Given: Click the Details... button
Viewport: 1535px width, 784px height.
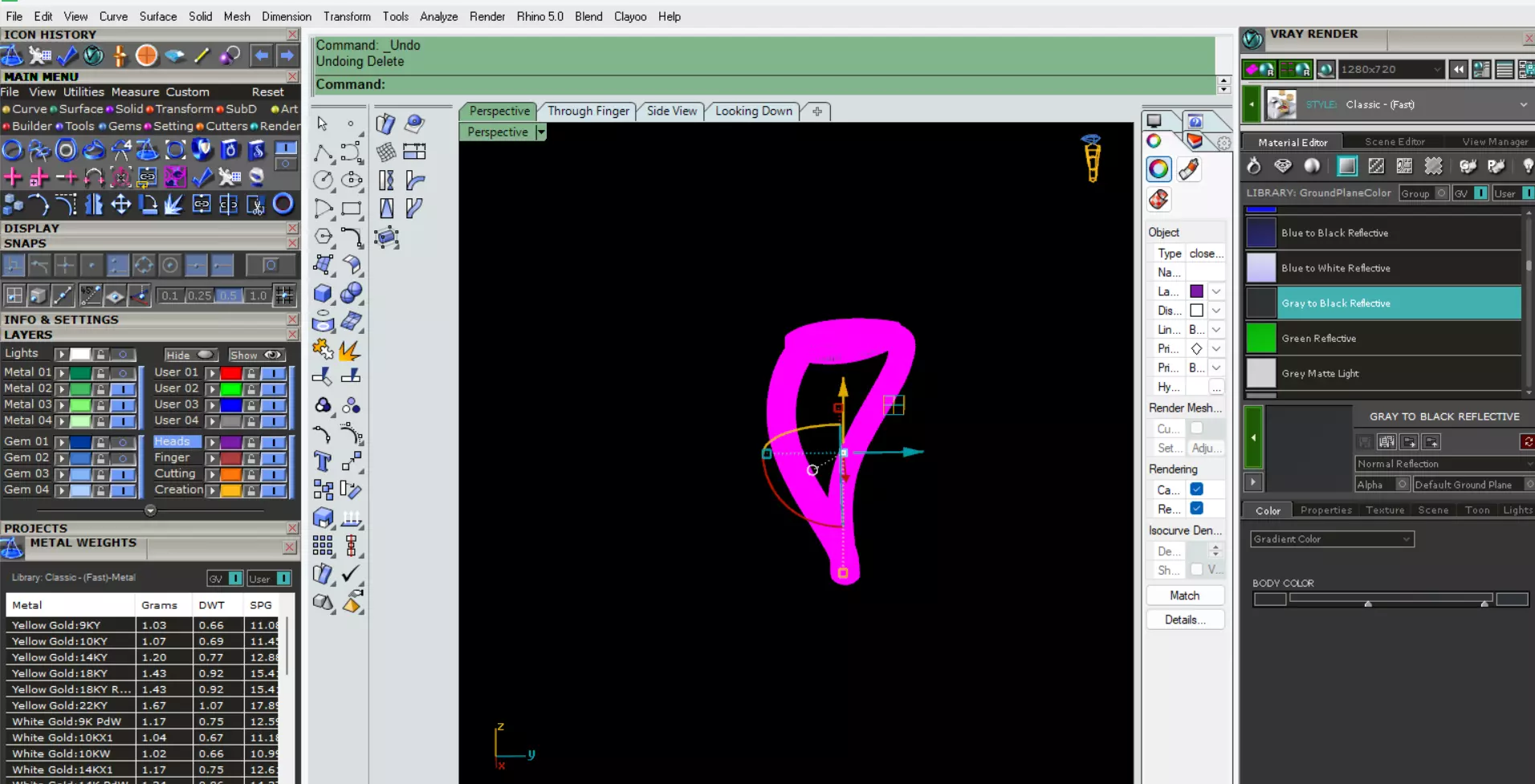Looking at the screenshot, I should (x=1184, y=619).
